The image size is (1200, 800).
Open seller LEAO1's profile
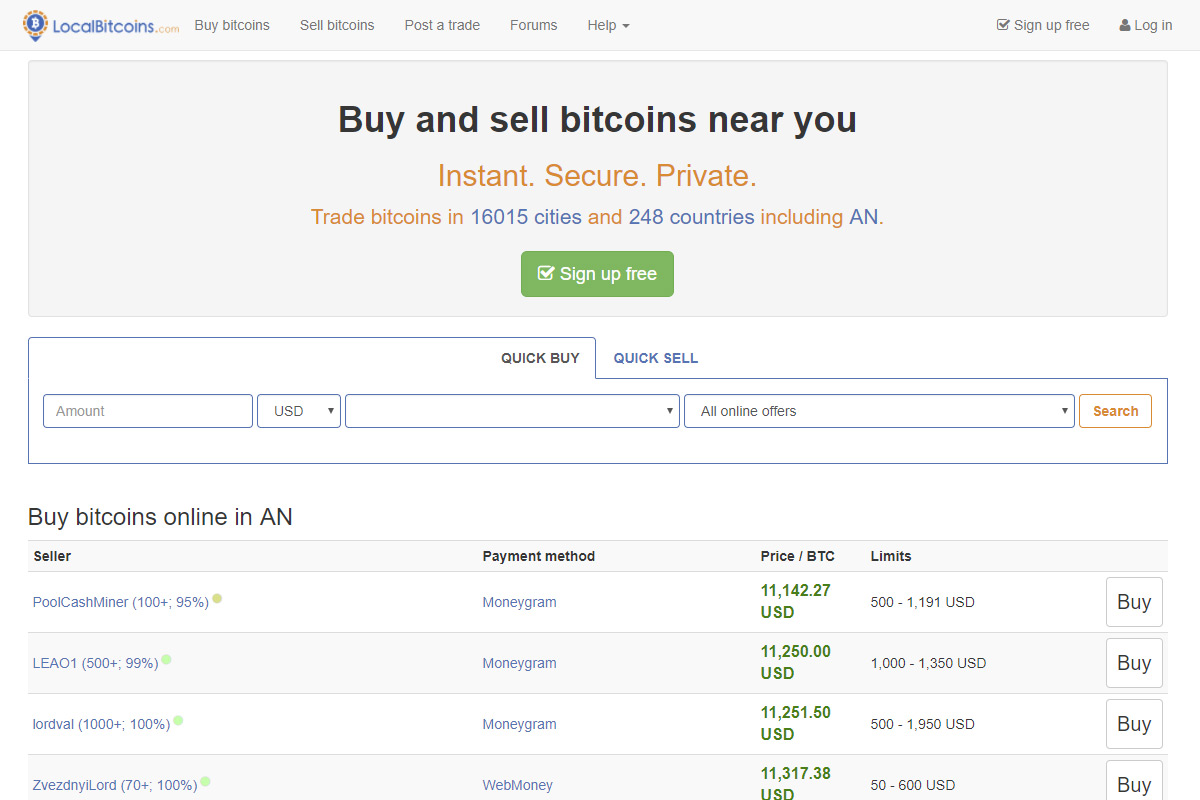[95, 663]
